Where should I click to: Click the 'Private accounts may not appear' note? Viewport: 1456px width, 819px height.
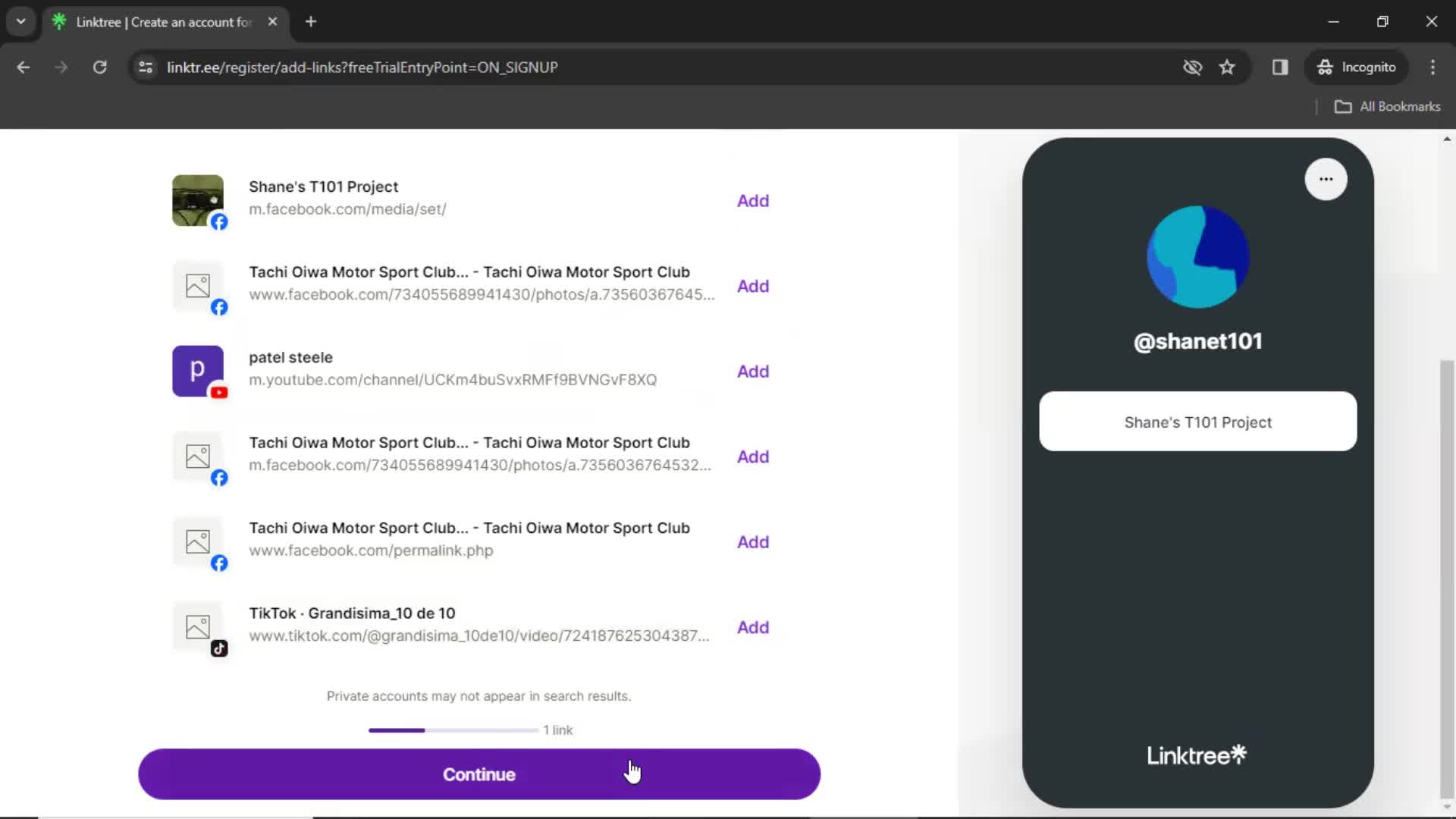479,696
